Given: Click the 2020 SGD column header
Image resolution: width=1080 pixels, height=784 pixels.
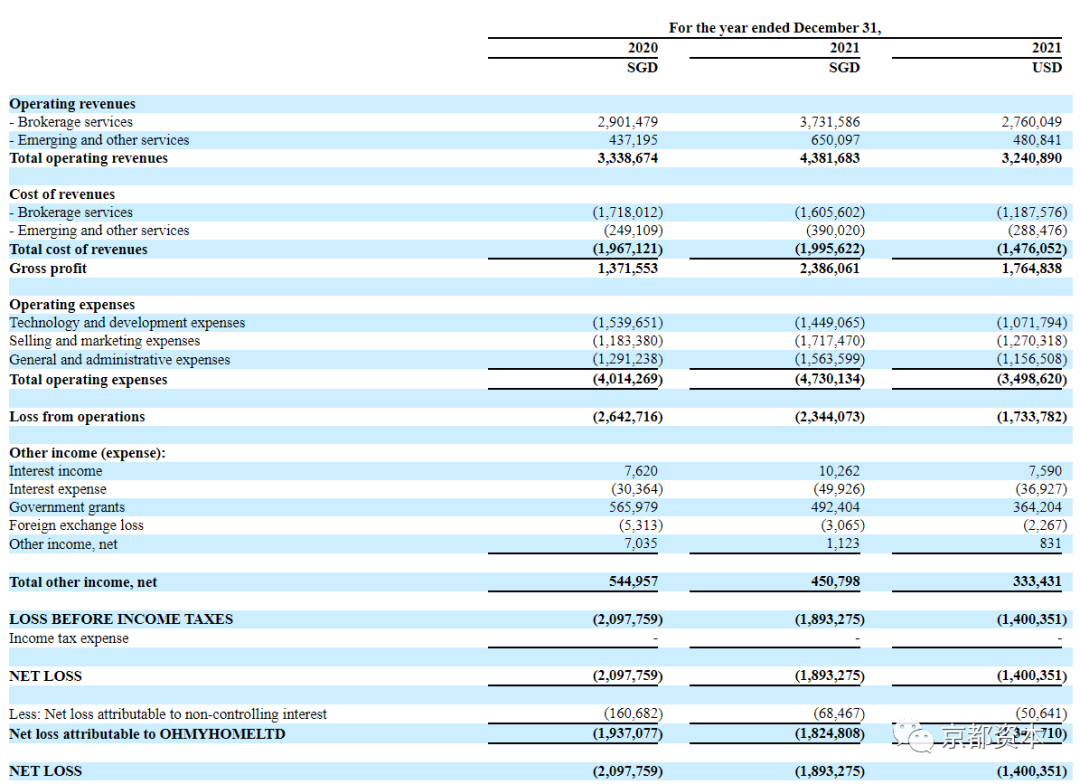Looking at the screenshot, I should (x=642, y=57).
